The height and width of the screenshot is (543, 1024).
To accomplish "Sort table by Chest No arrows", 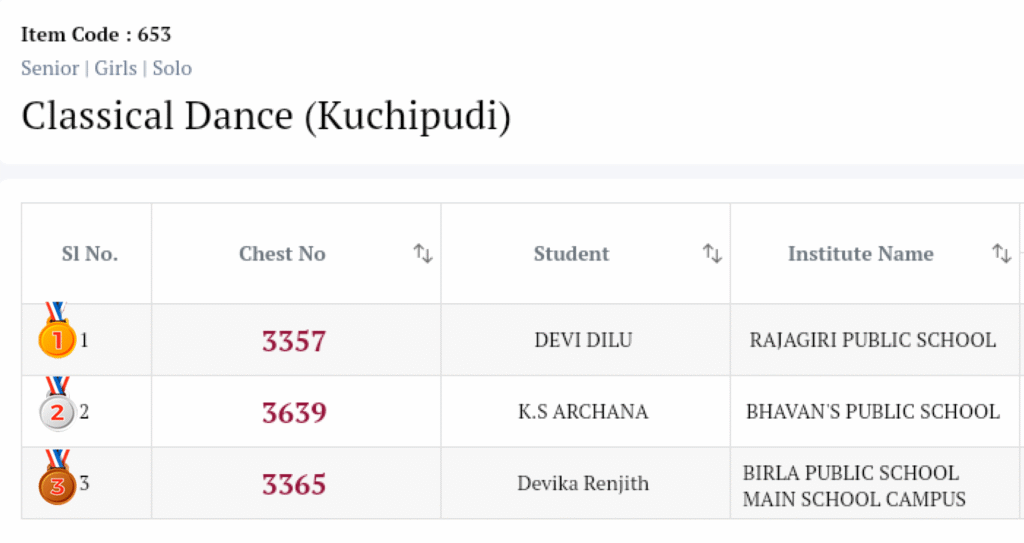I will pos(423,254).
